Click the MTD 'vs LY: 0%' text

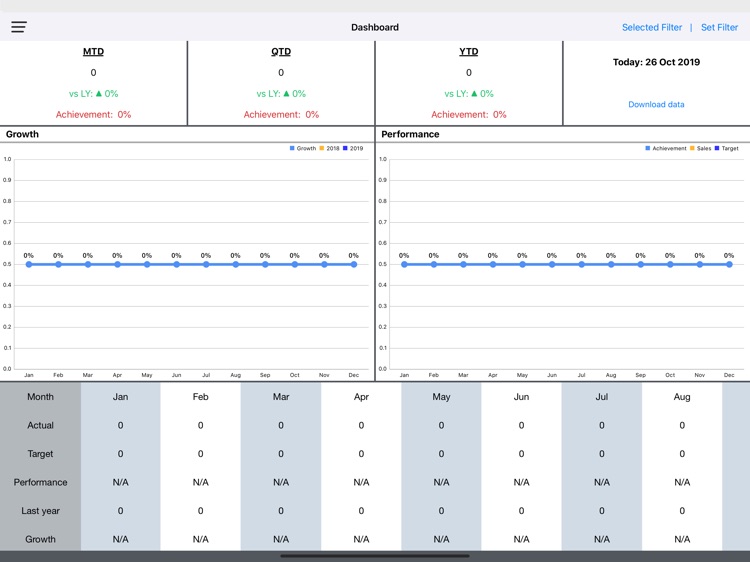pos(93,94)
